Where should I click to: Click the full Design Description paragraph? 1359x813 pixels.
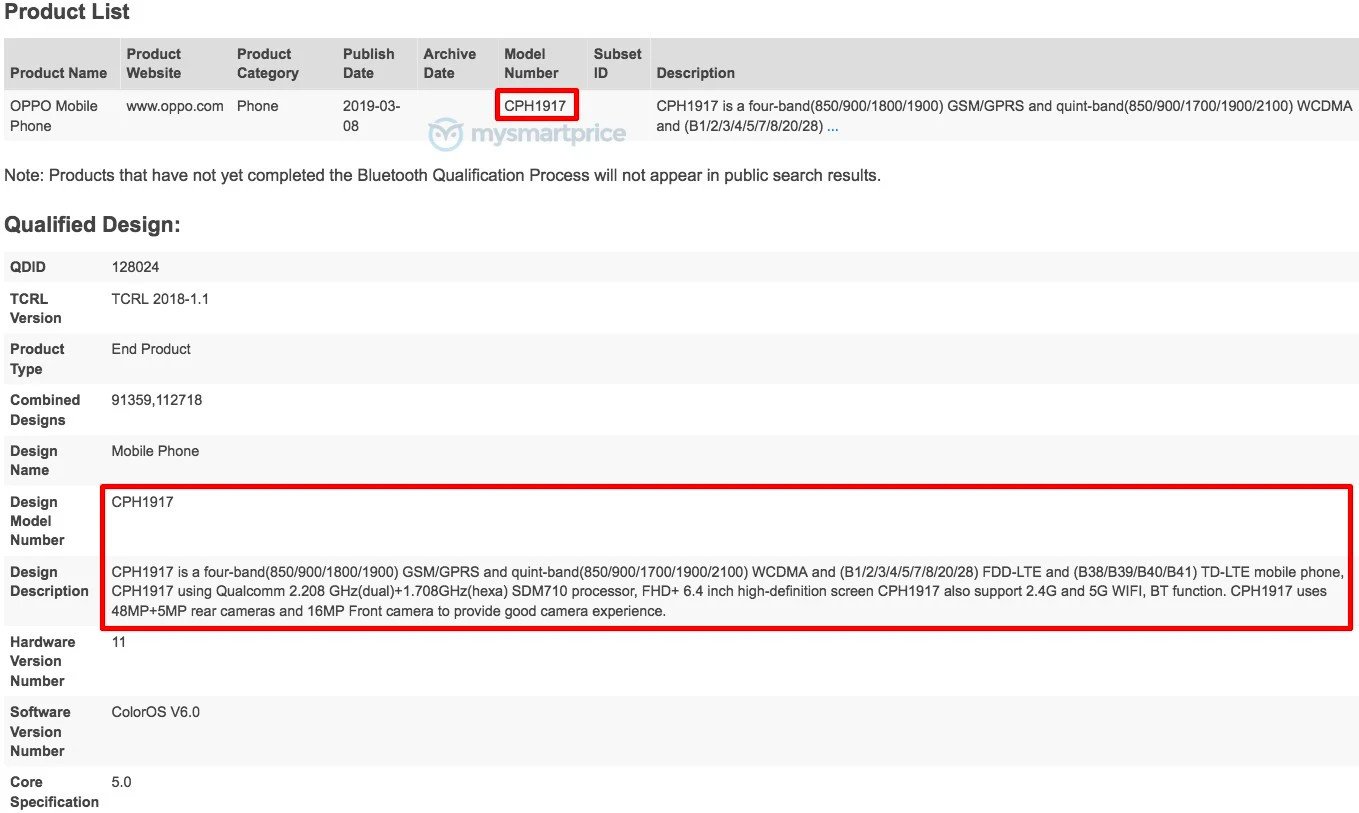coord(727,591)
